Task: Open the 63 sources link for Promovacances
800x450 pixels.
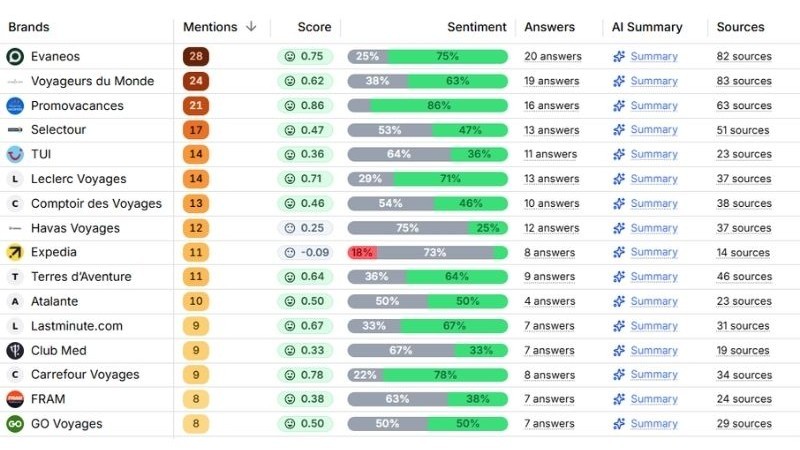Action: (x=743, y=105)
